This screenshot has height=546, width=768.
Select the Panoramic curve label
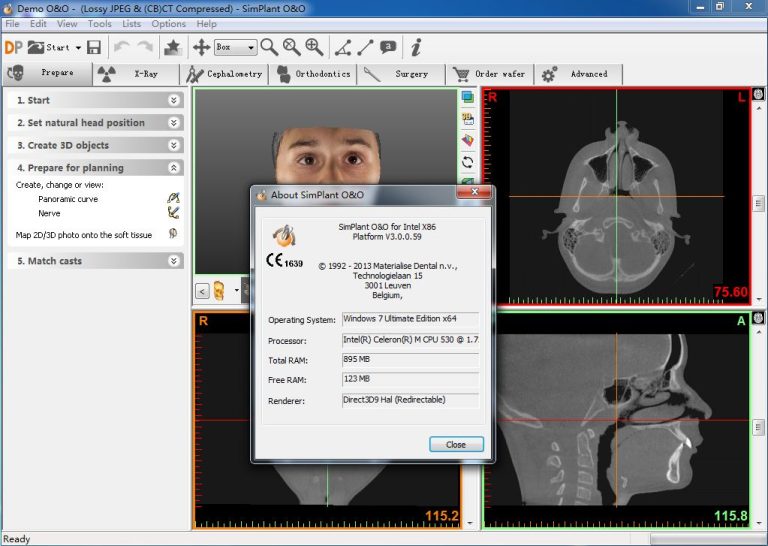coord(68,199)
